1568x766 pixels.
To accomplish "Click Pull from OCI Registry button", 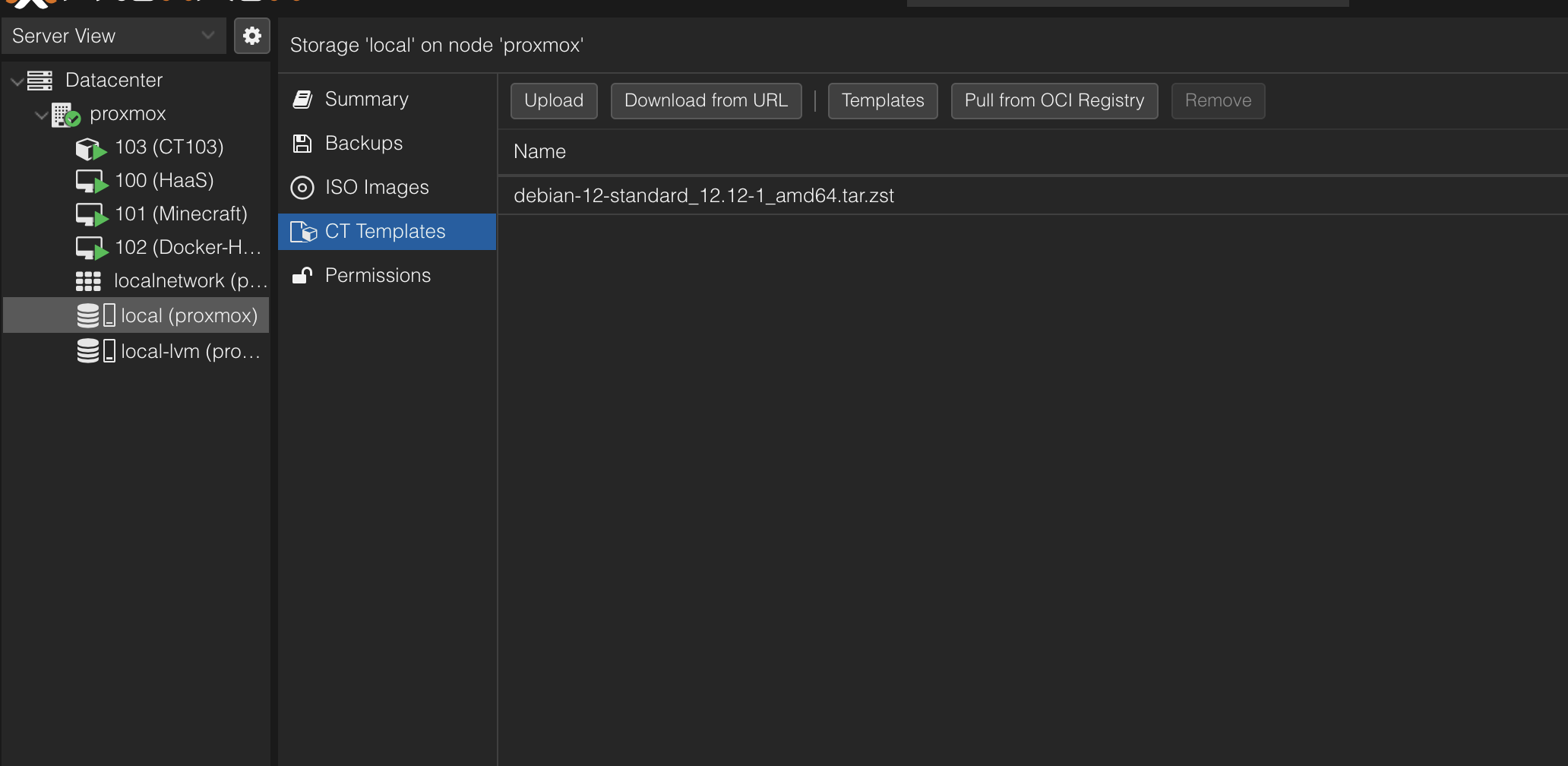I will 1054,101.
